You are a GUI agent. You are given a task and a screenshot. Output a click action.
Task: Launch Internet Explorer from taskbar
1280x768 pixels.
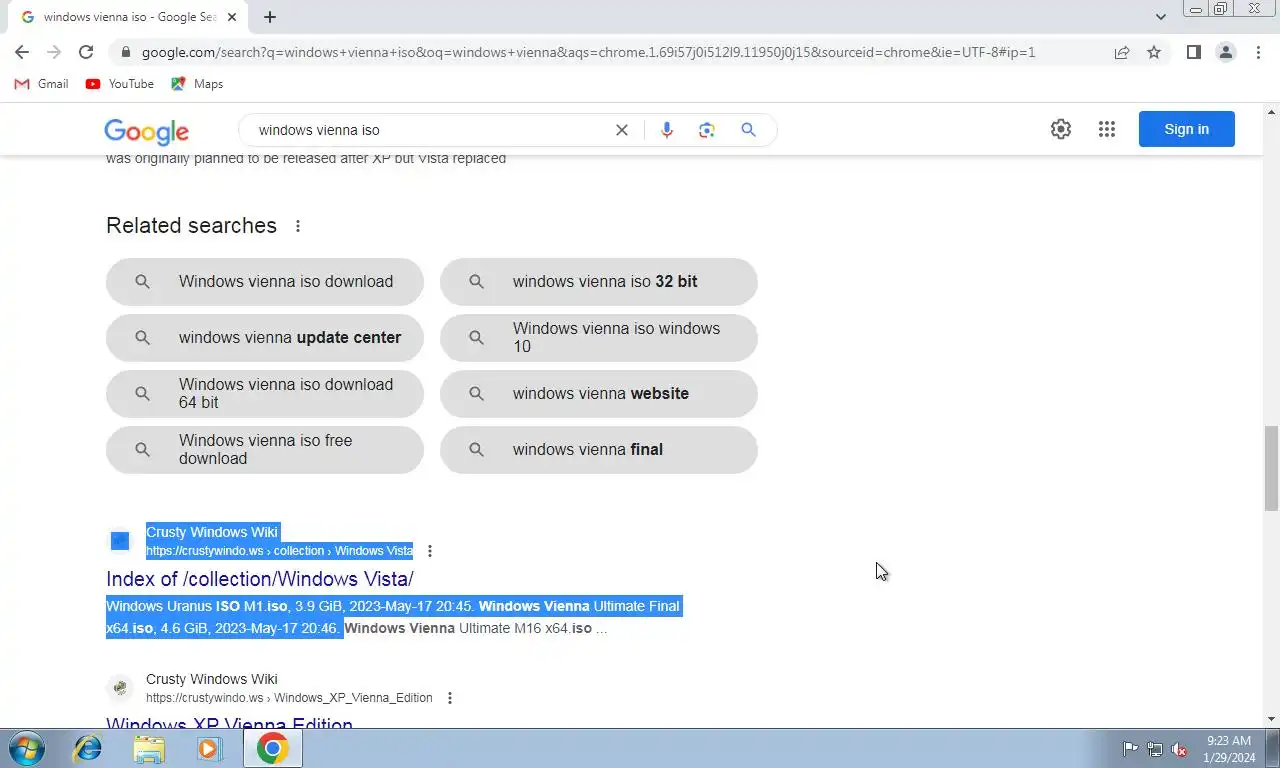[88, 748]
